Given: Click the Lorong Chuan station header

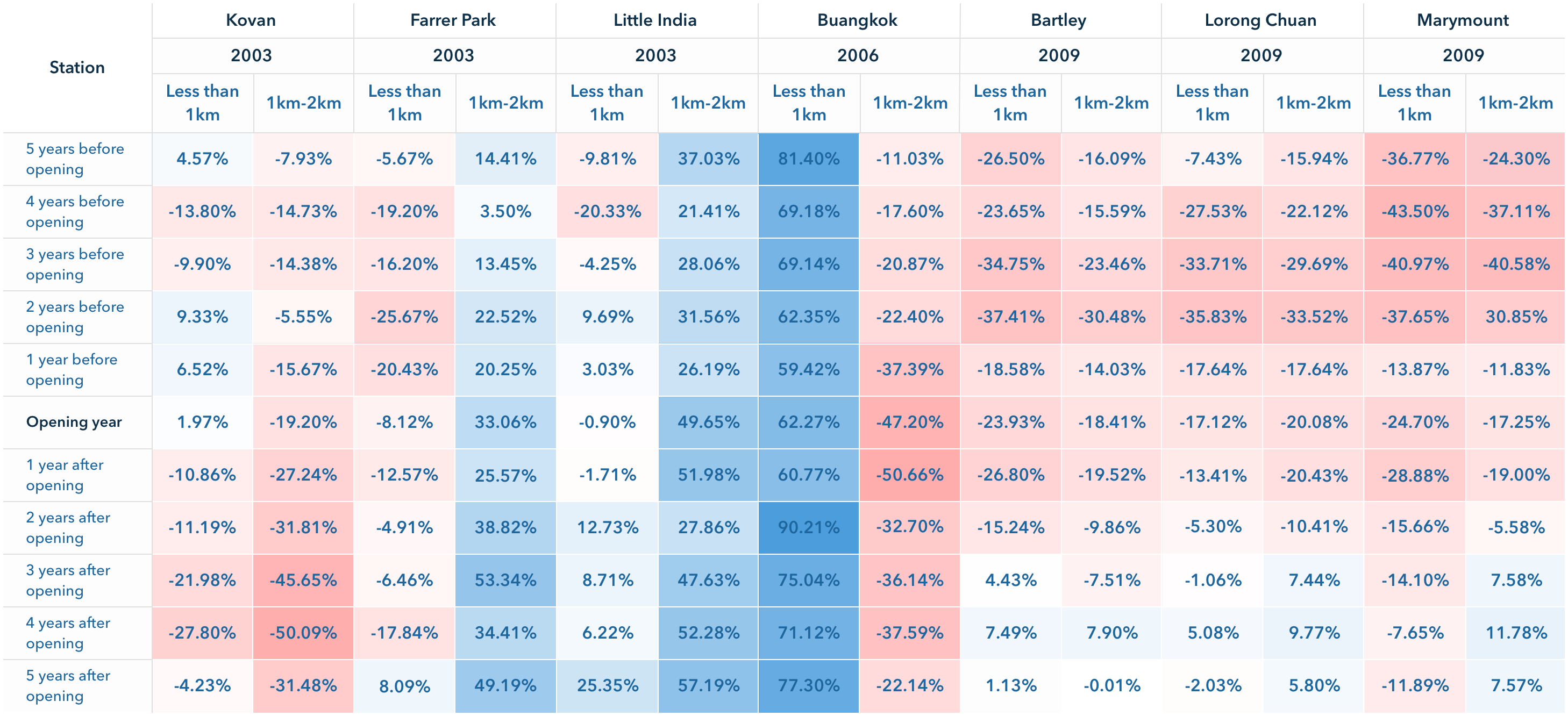Looking at the screenshot, I should [1260, 20].
